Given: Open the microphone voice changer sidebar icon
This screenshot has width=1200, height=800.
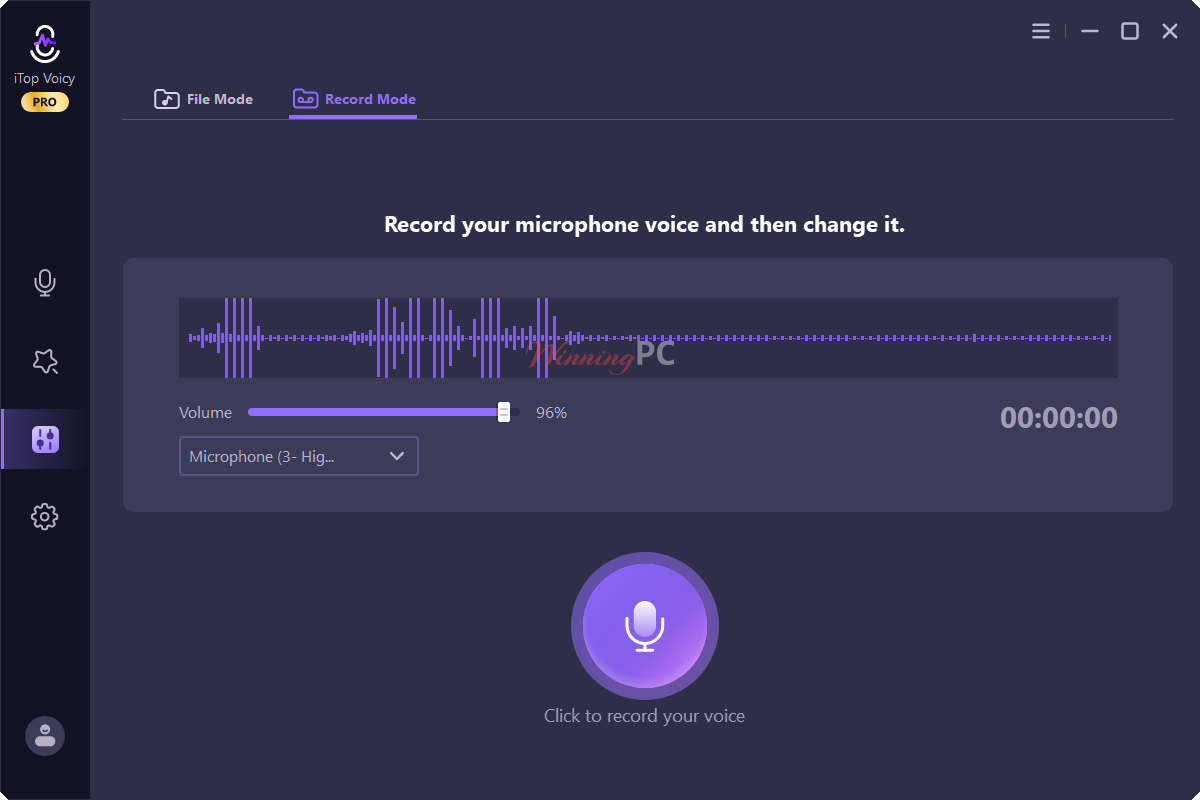Looking at the screenshot, I should tap(44, 283).
